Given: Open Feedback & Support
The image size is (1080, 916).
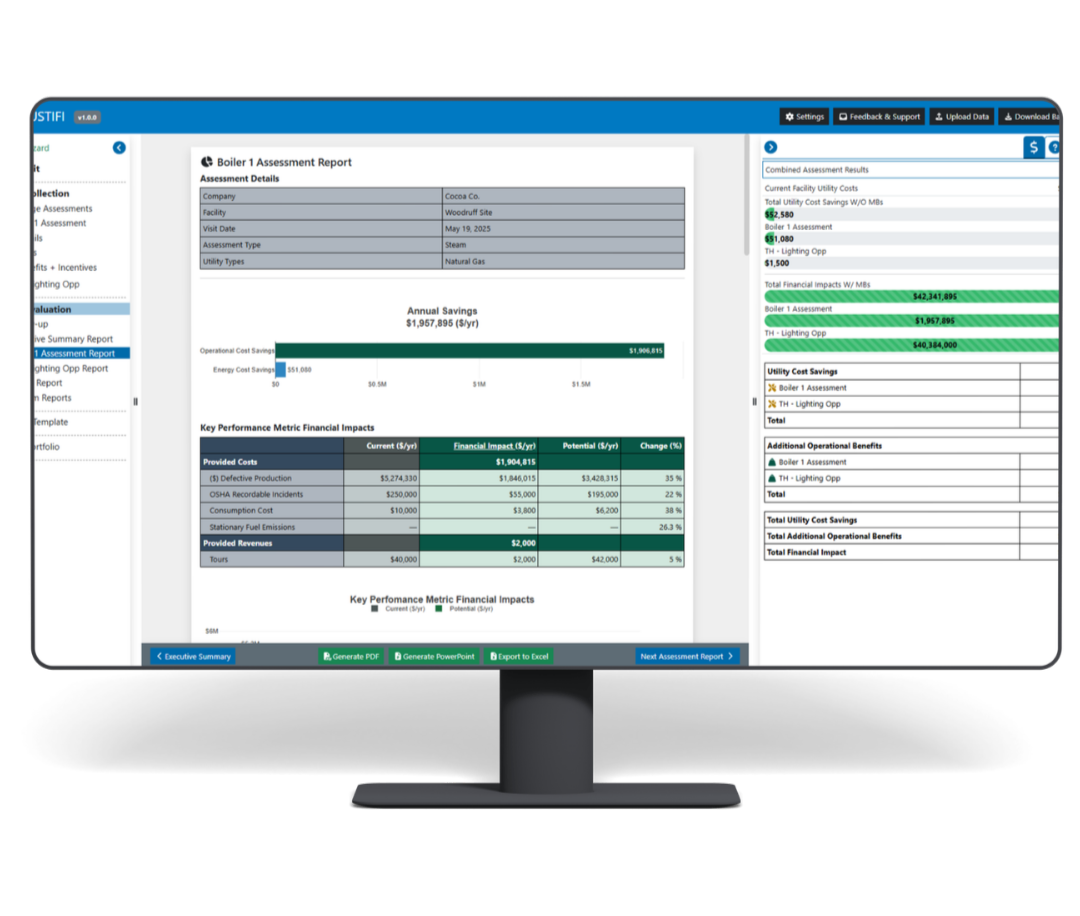Looking at the screenshot, I should (x=880, y=117).
